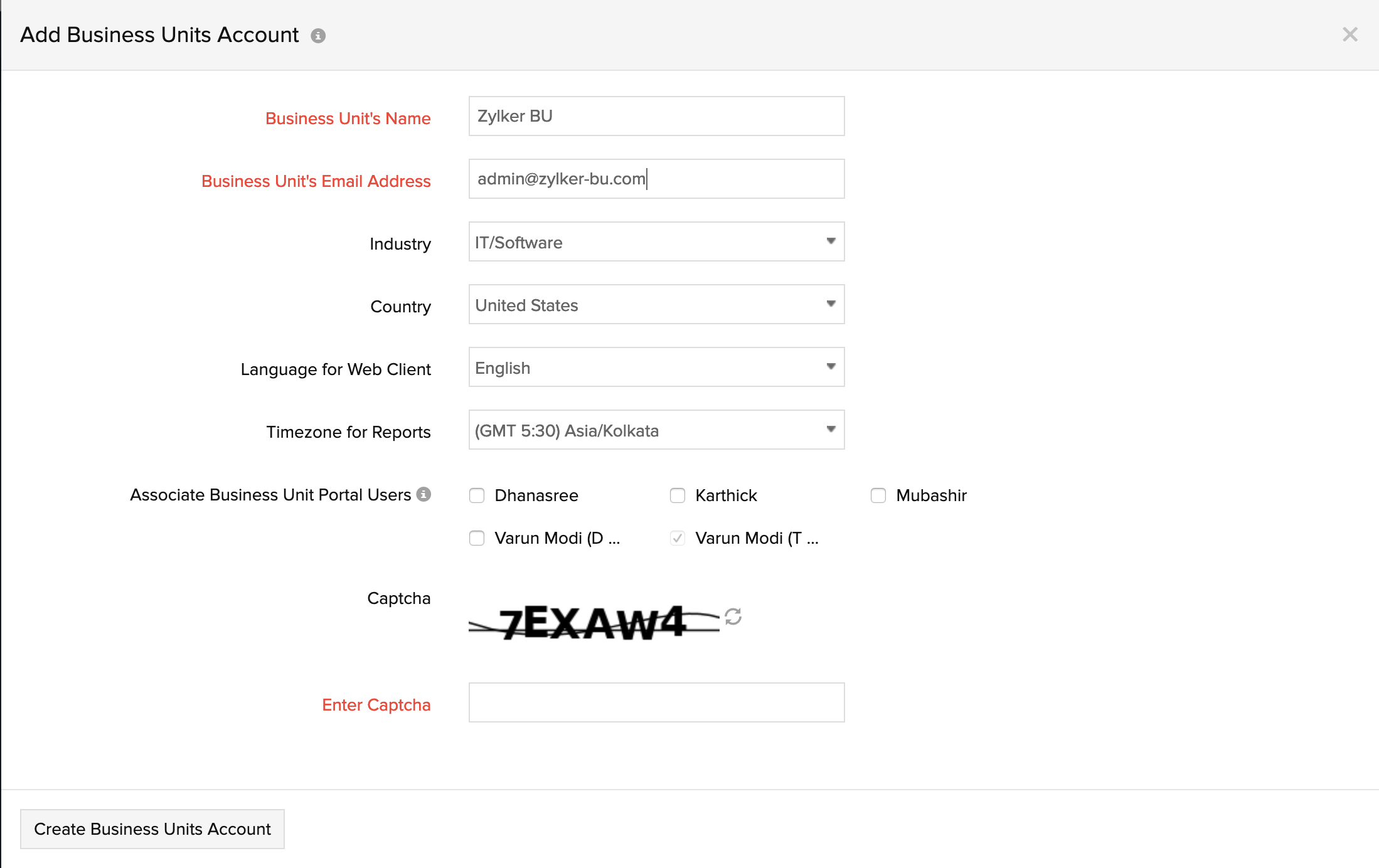Expand the IT/Software industry selector
The image size is (1379, 868).
click(656, 242)
